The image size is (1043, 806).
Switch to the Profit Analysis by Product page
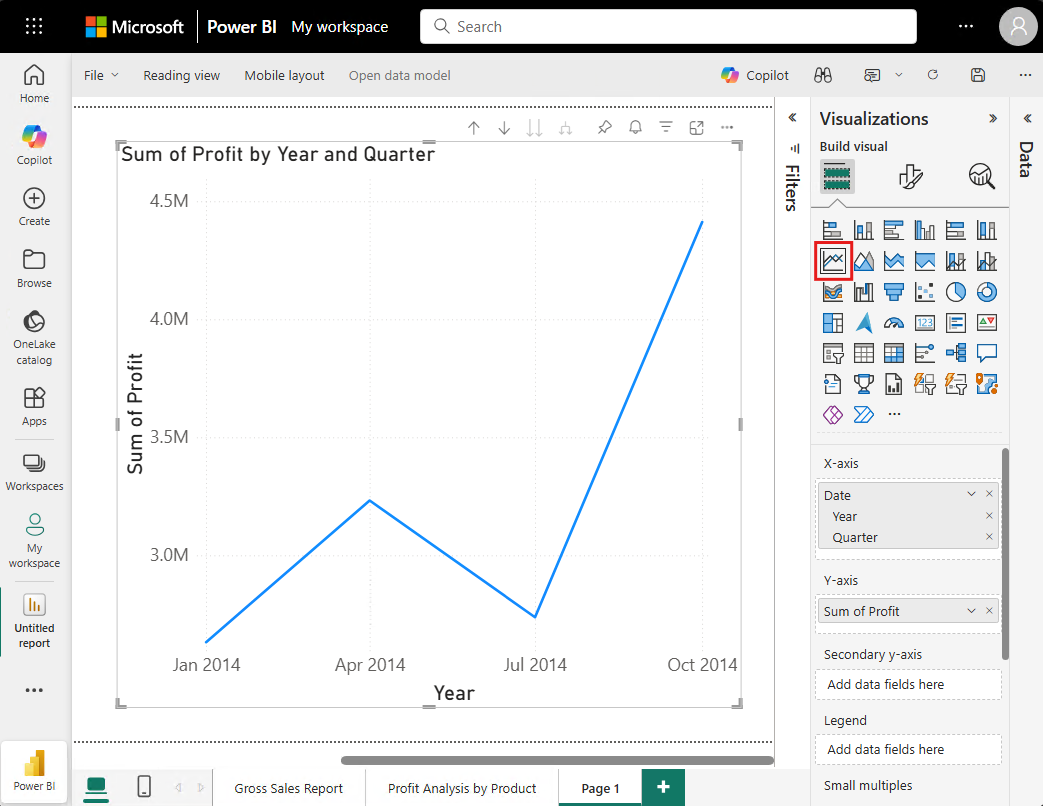point(461,788)
